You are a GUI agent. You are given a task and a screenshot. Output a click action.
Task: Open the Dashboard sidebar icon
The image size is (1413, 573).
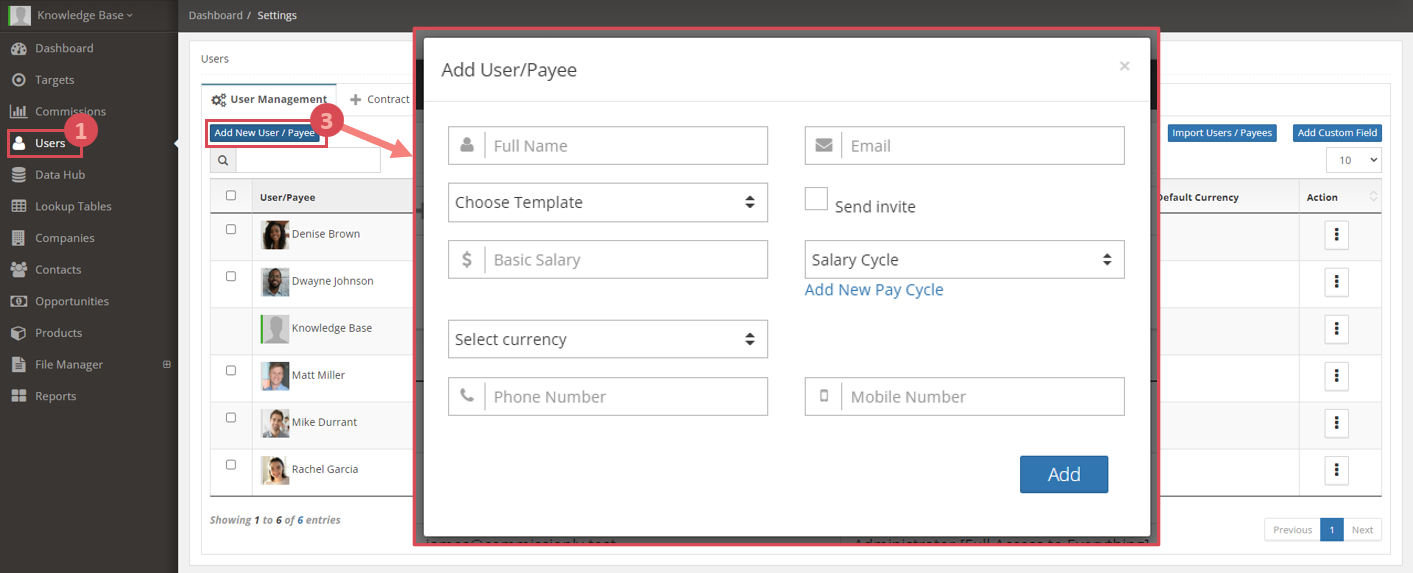18,48
